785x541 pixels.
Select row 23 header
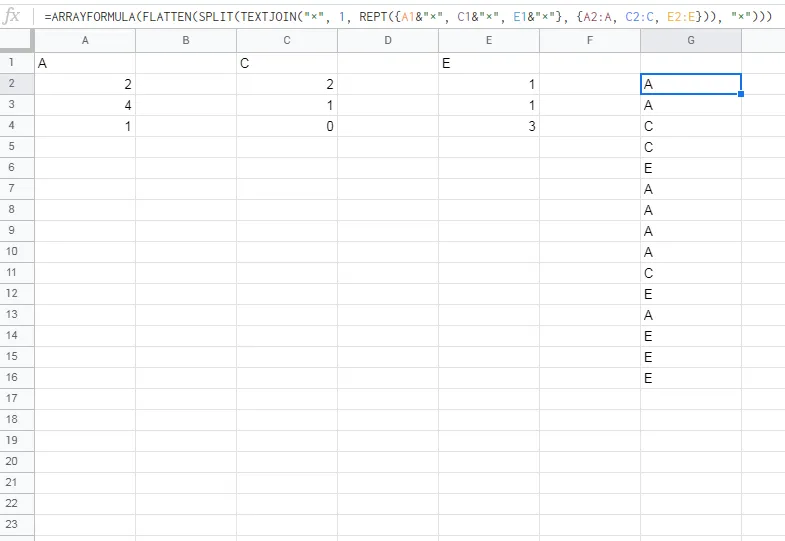tap(17, 525)
